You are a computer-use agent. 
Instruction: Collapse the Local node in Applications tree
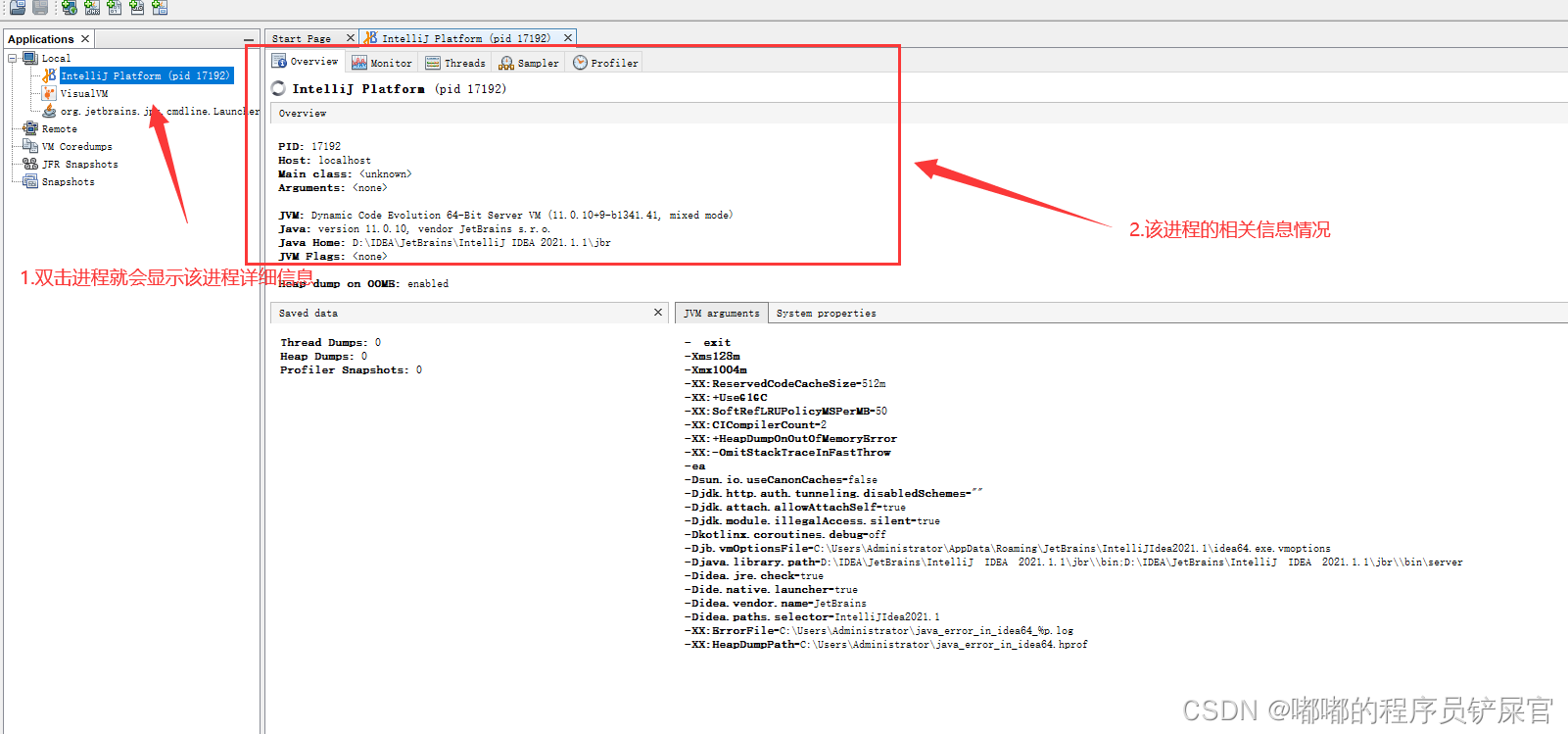click(13, 58)
